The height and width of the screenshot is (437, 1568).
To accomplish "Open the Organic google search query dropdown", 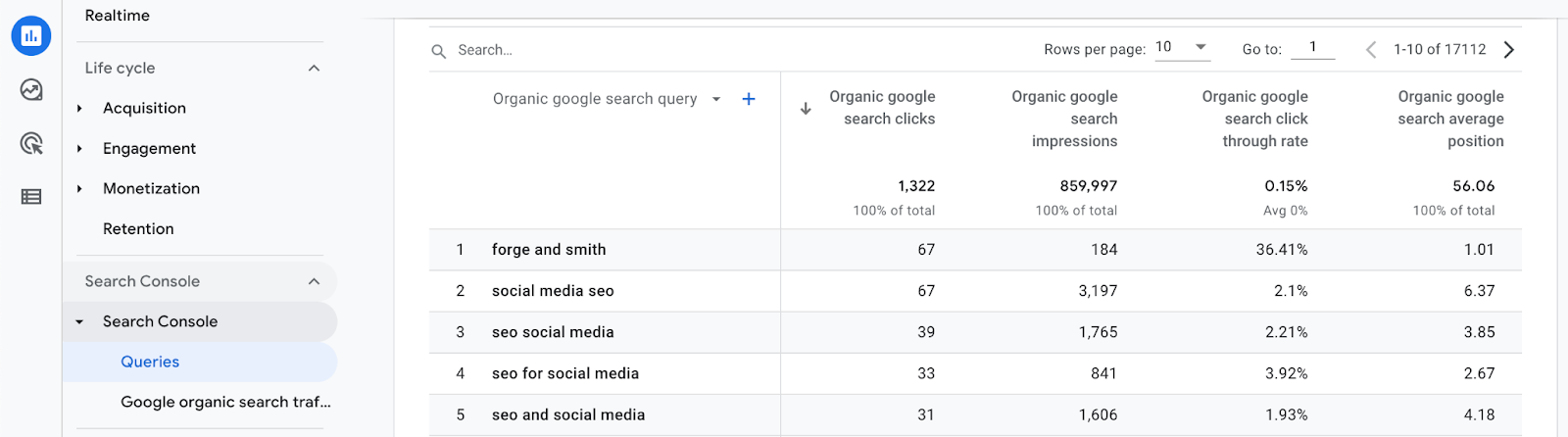I will tap(716, 99).
